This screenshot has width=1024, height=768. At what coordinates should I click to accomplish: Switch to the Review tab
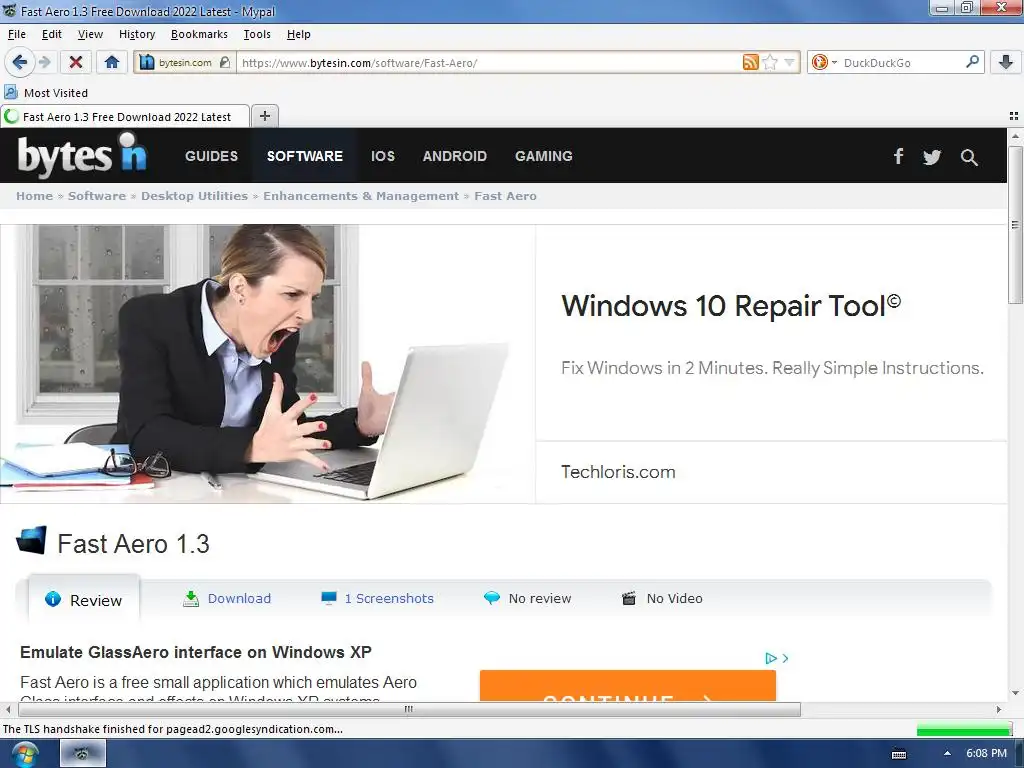(84, 600)
